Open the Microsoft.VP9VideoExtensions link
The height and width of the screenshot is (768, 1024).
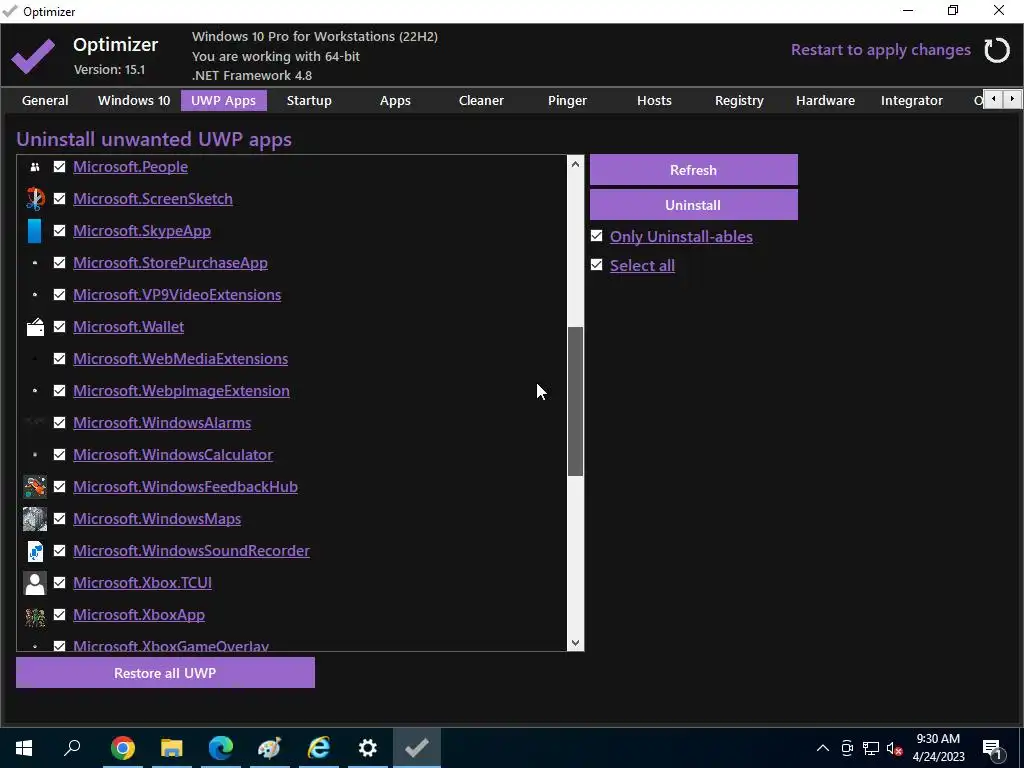(x=177, y=295)
